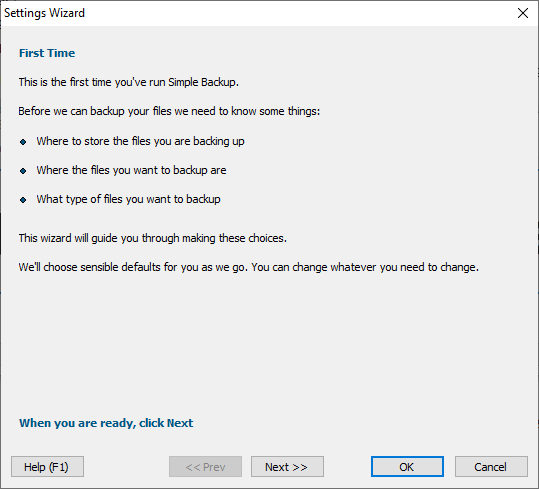Open help with the Help (F1) button

(47, 466)
